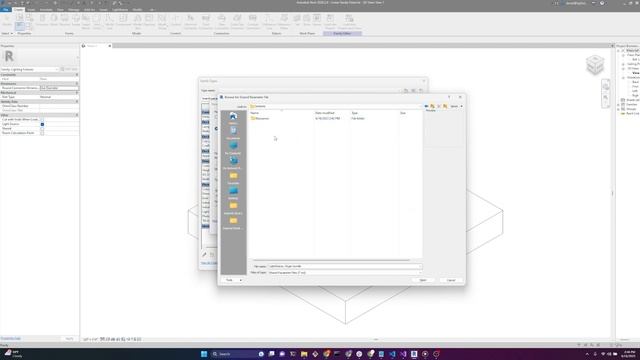
Task: Click the Control tool in the ribbon
Action: coord(176,20)
